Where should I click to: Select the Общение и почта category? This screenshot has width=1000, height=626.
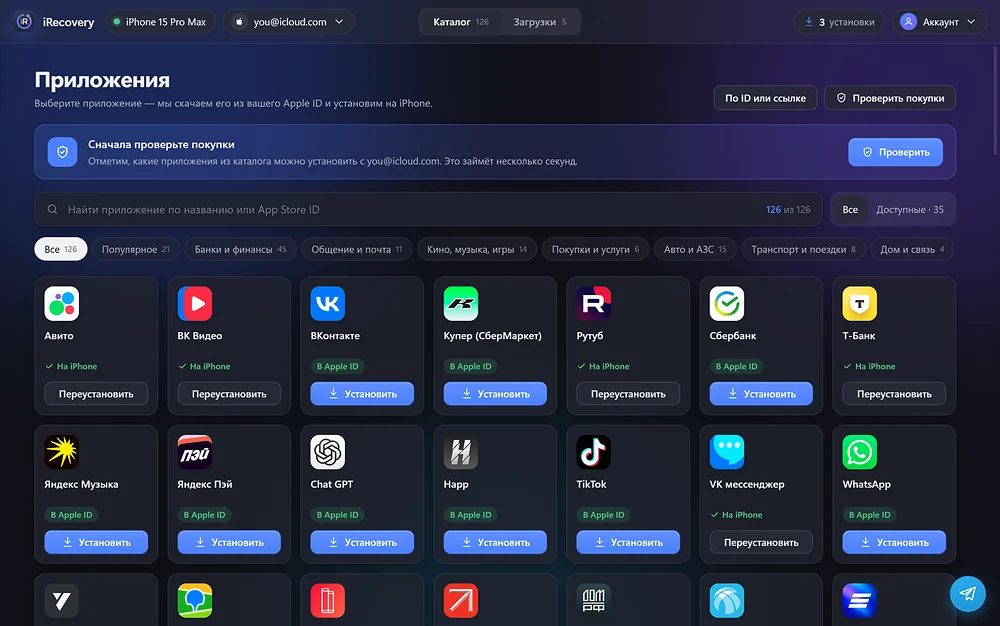pyautogui.click(x=357, y=249)
